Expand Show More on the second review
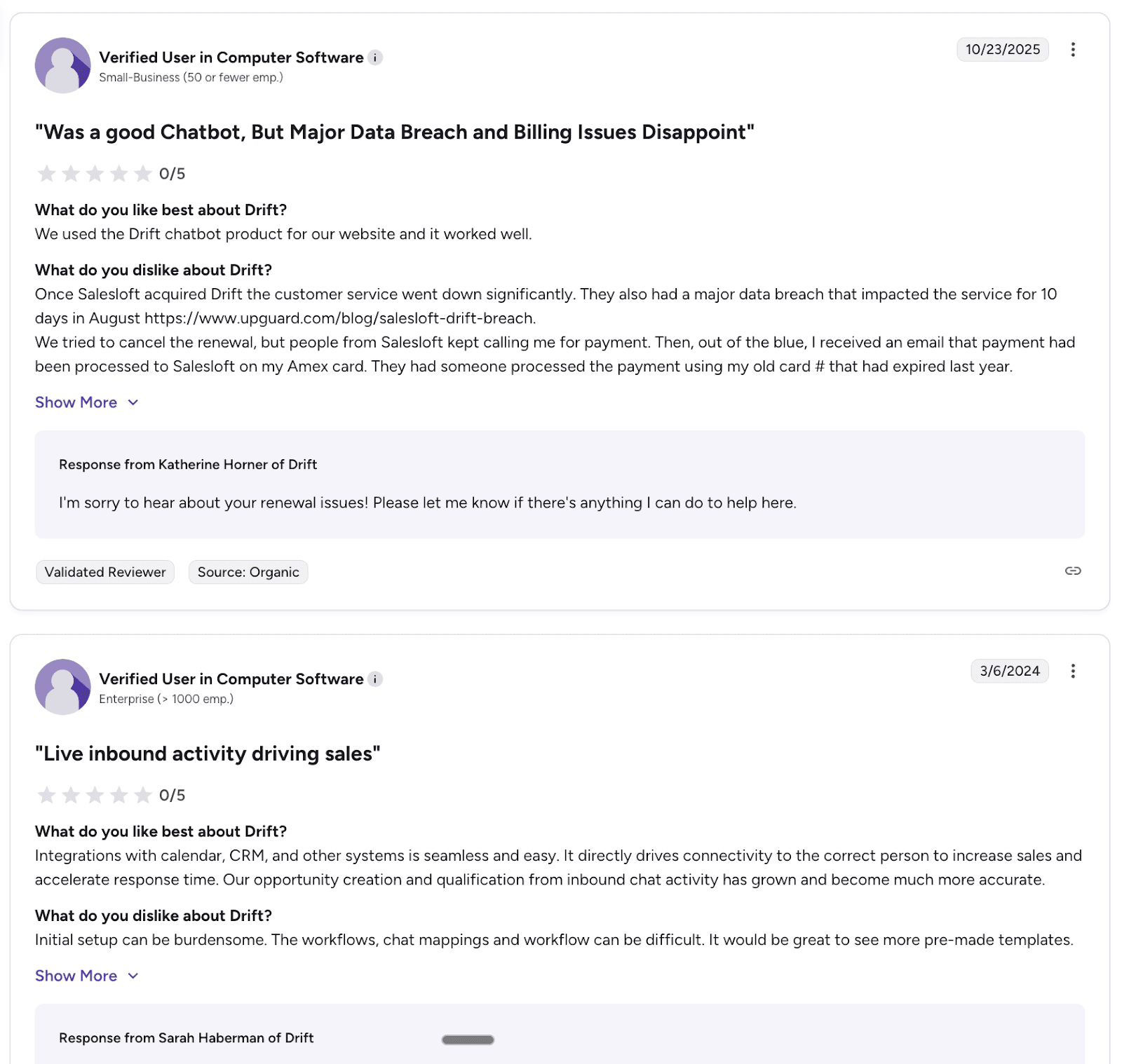Screen dimensions: 1122x1064 76,975
